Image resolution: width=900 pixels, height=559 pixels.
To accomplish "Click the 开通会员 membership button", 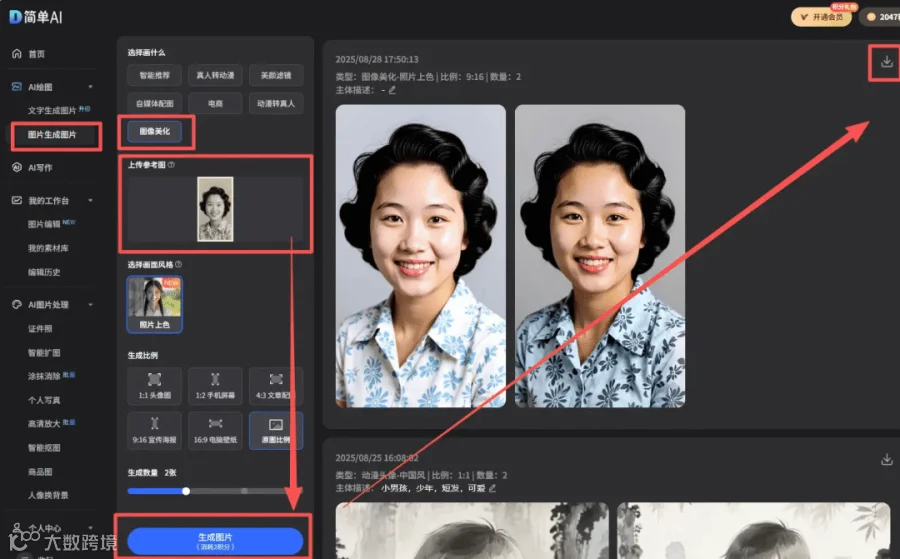I will [x=821, y=17].
